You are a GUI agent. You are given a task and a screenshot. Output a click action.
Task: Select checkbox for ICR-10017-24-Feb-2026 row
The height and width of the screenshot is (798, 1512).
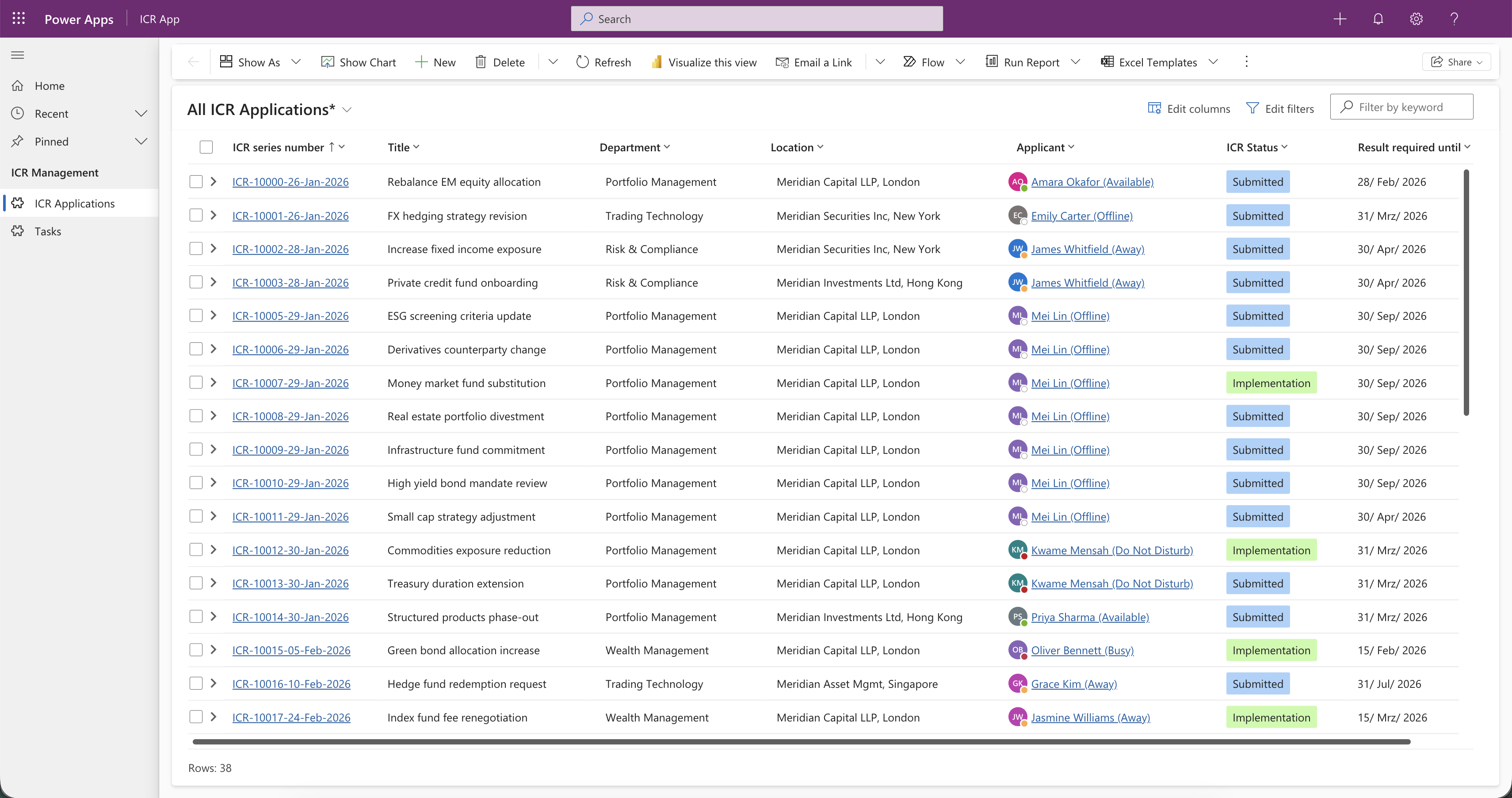point(195,717)
